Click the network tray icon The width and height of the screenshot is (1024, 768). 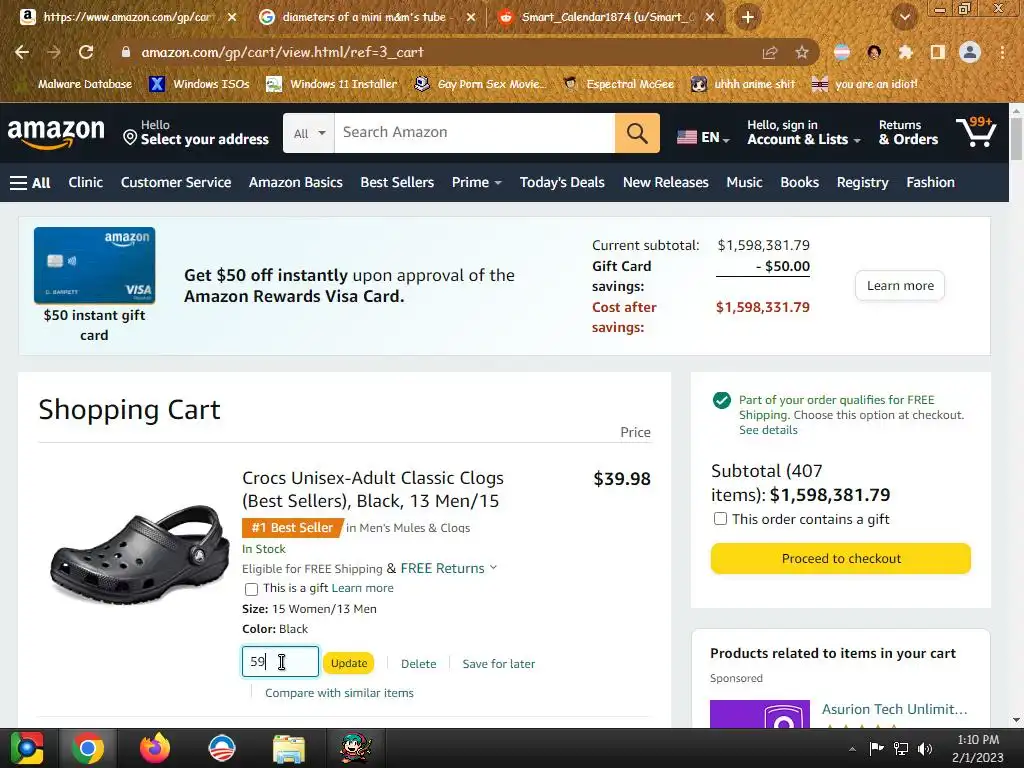[901, 748]
